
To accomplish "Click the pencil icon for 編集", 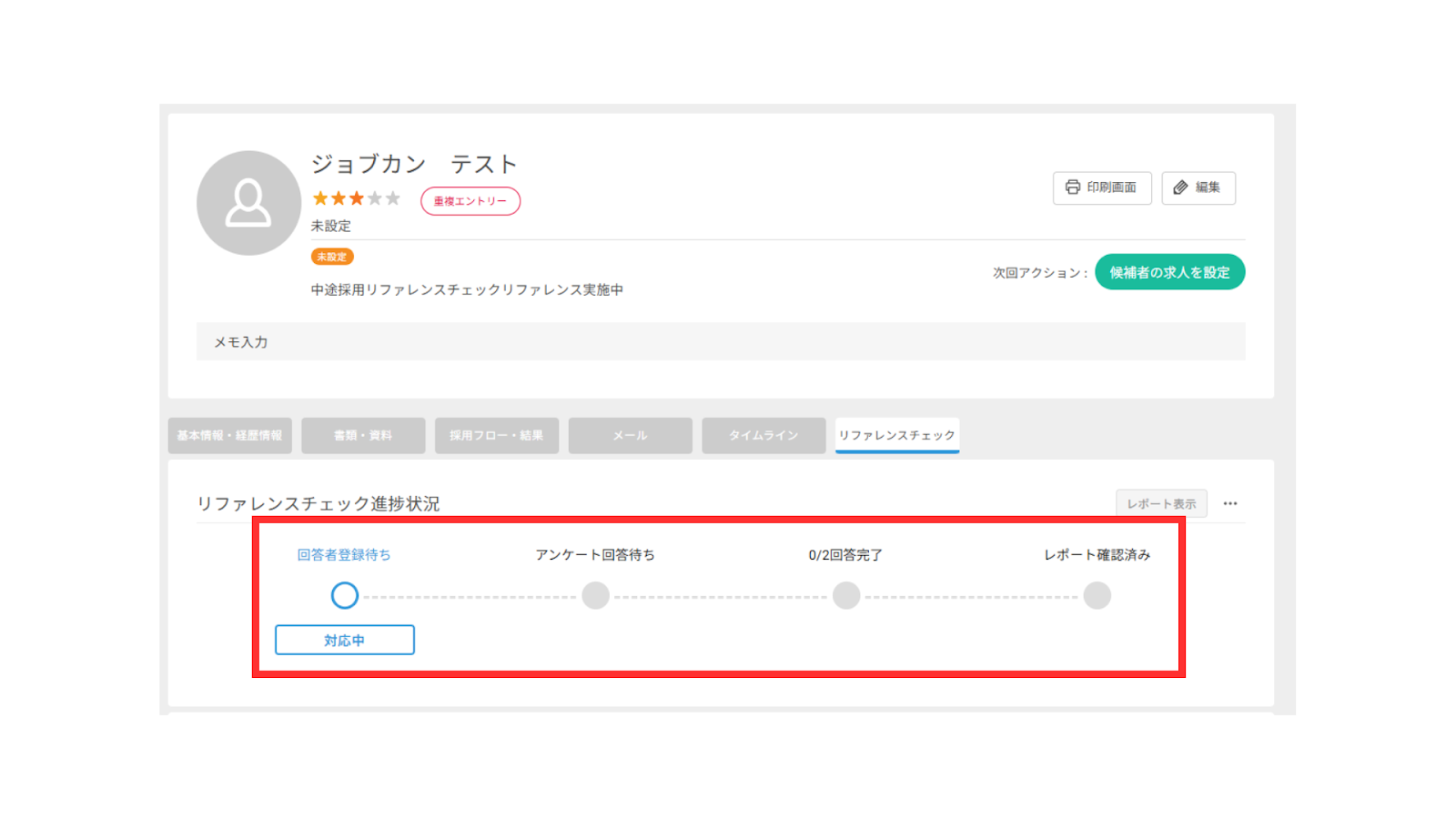I will (1180, 187).
